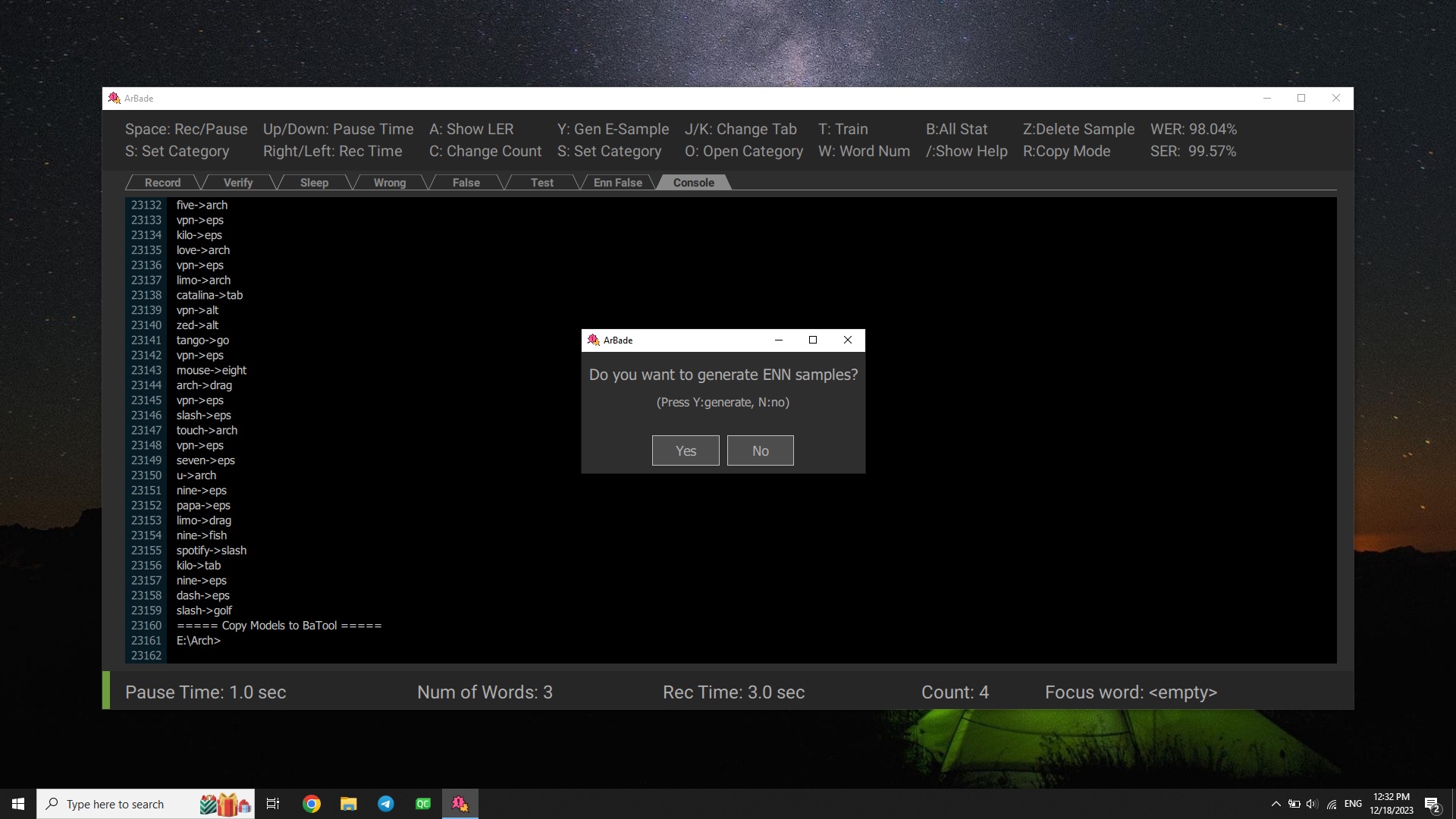Open File Explorer from the taskbar
The image size is (1456, 819).
point(349,804)
